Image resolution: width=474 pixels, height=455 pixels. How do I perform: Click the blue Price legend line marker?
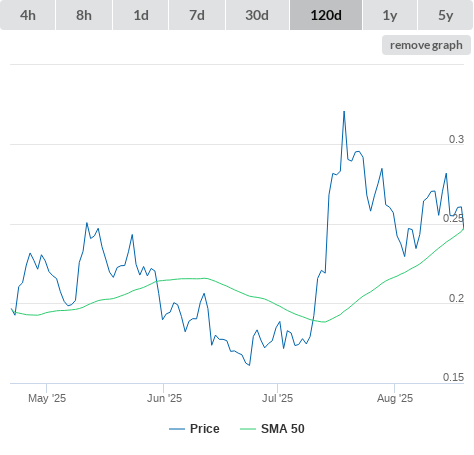[177, 429]
